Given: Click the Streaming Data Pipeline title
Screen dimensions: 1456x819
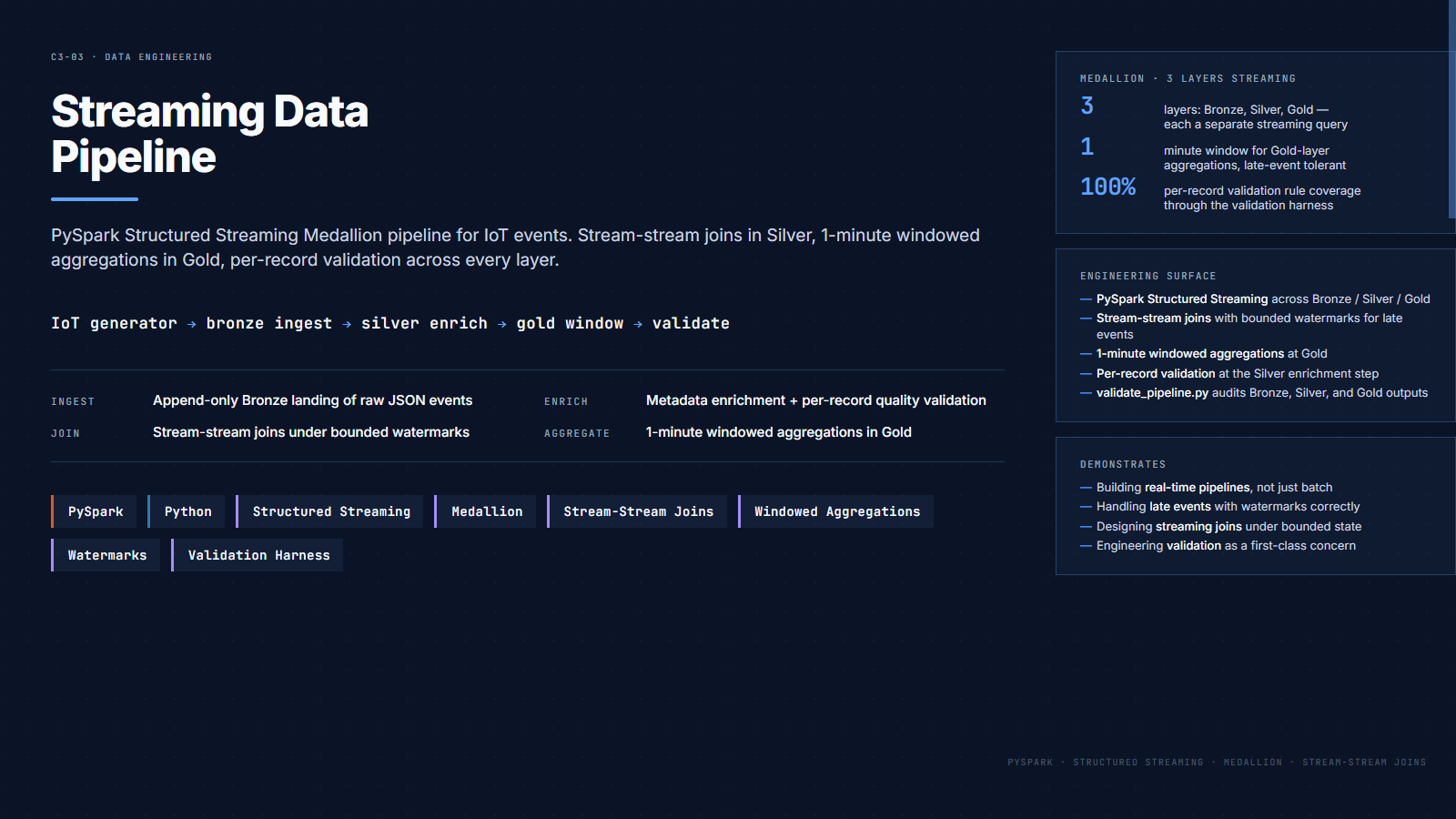Looking at the screenshot, I should point(210,134).
